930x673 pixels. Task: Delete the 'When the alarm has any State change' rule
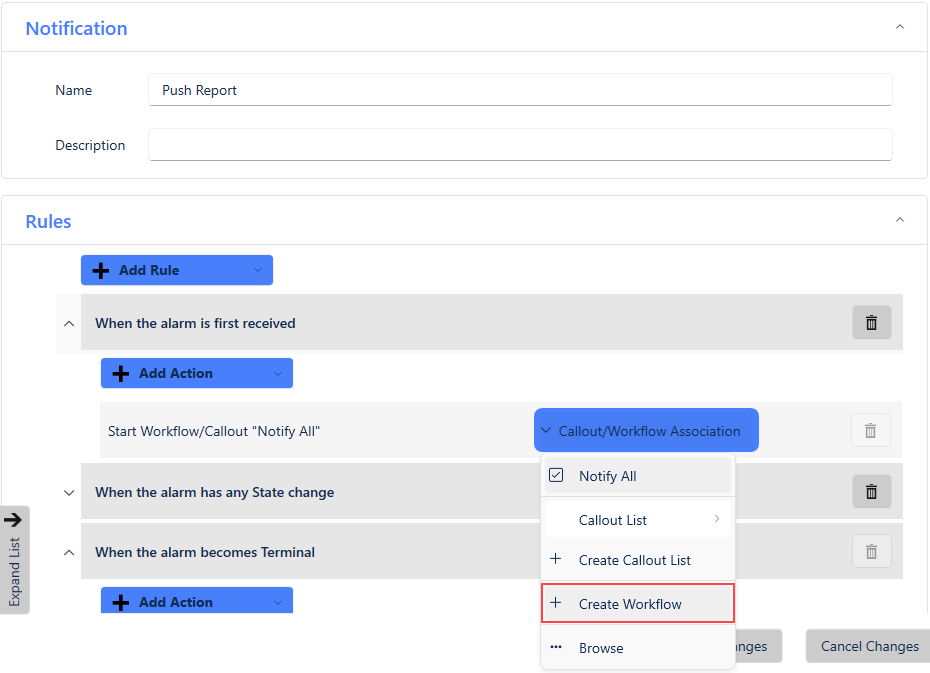(x=871, y=491)
